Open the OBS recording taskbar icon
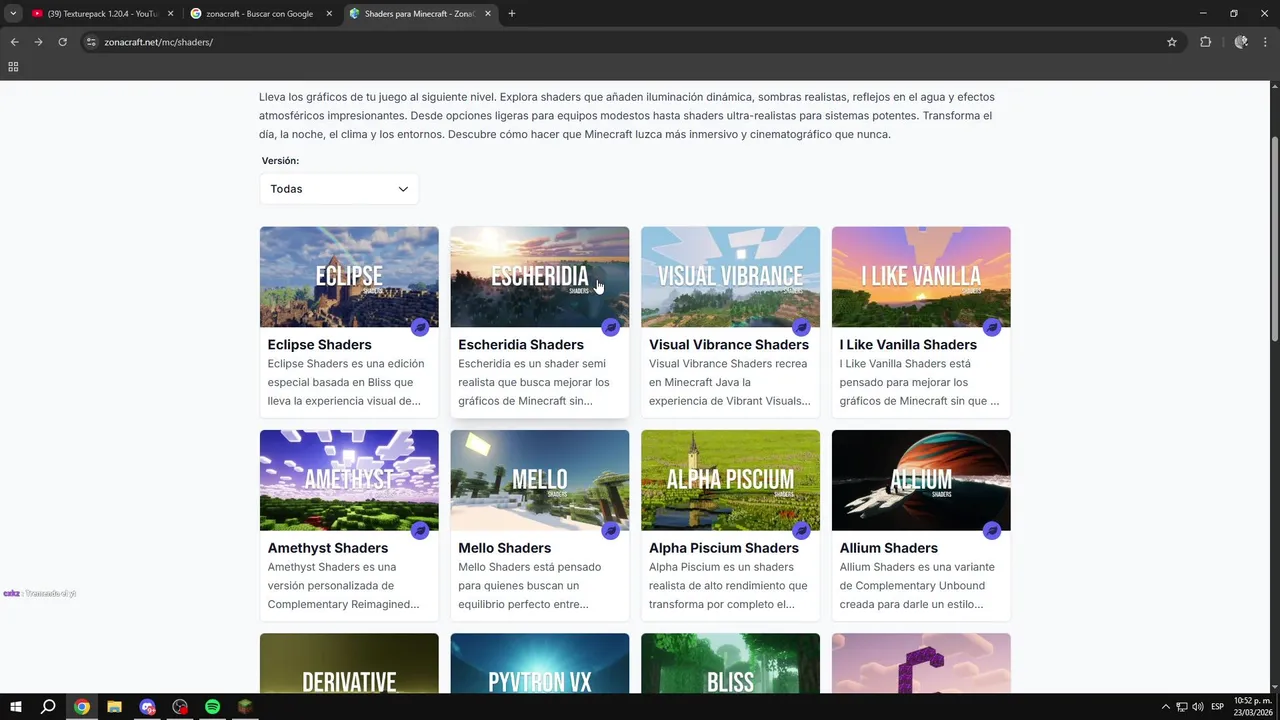Viewport: 1280px width, 720px height. (x=180, y=707)
